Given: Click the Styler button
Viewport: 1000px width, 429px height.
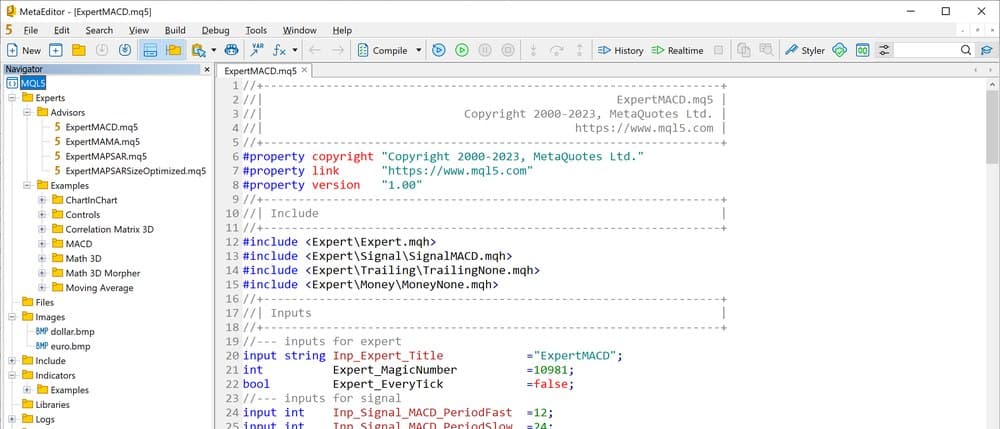Looking at the screenshot, I should tap(805, 50).
